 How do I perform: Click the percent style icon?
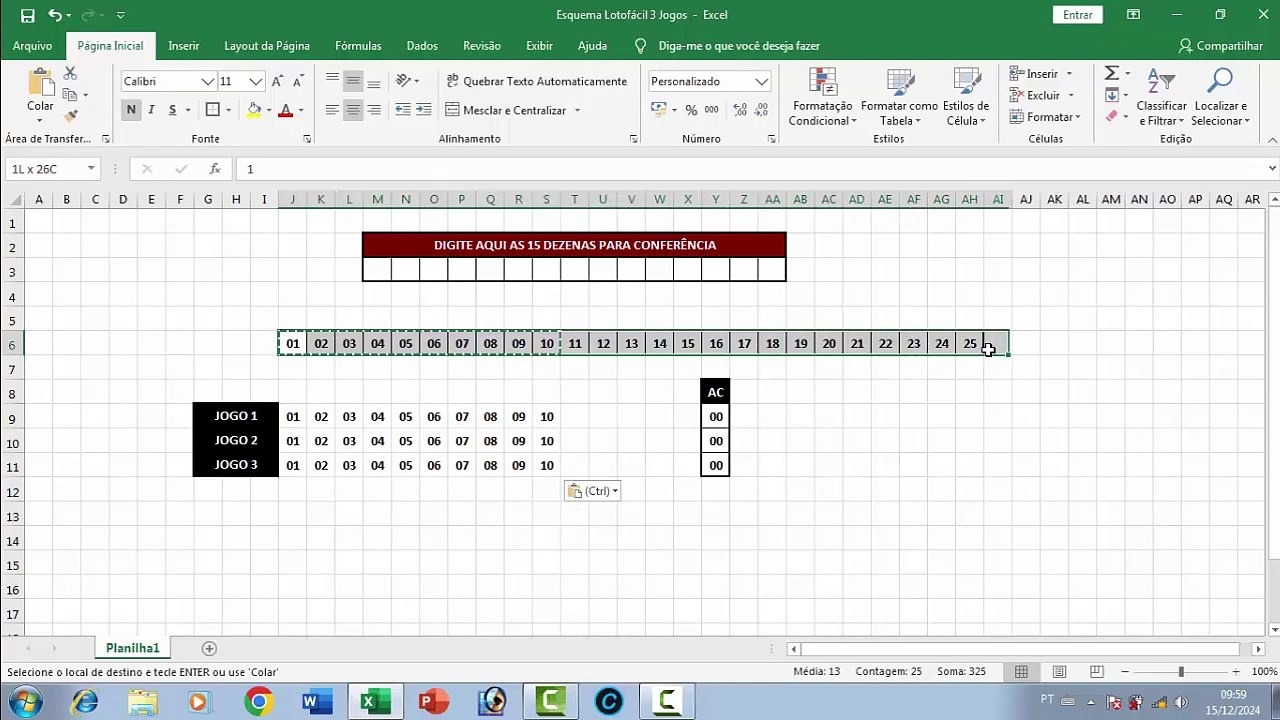(x=691, y=110)
